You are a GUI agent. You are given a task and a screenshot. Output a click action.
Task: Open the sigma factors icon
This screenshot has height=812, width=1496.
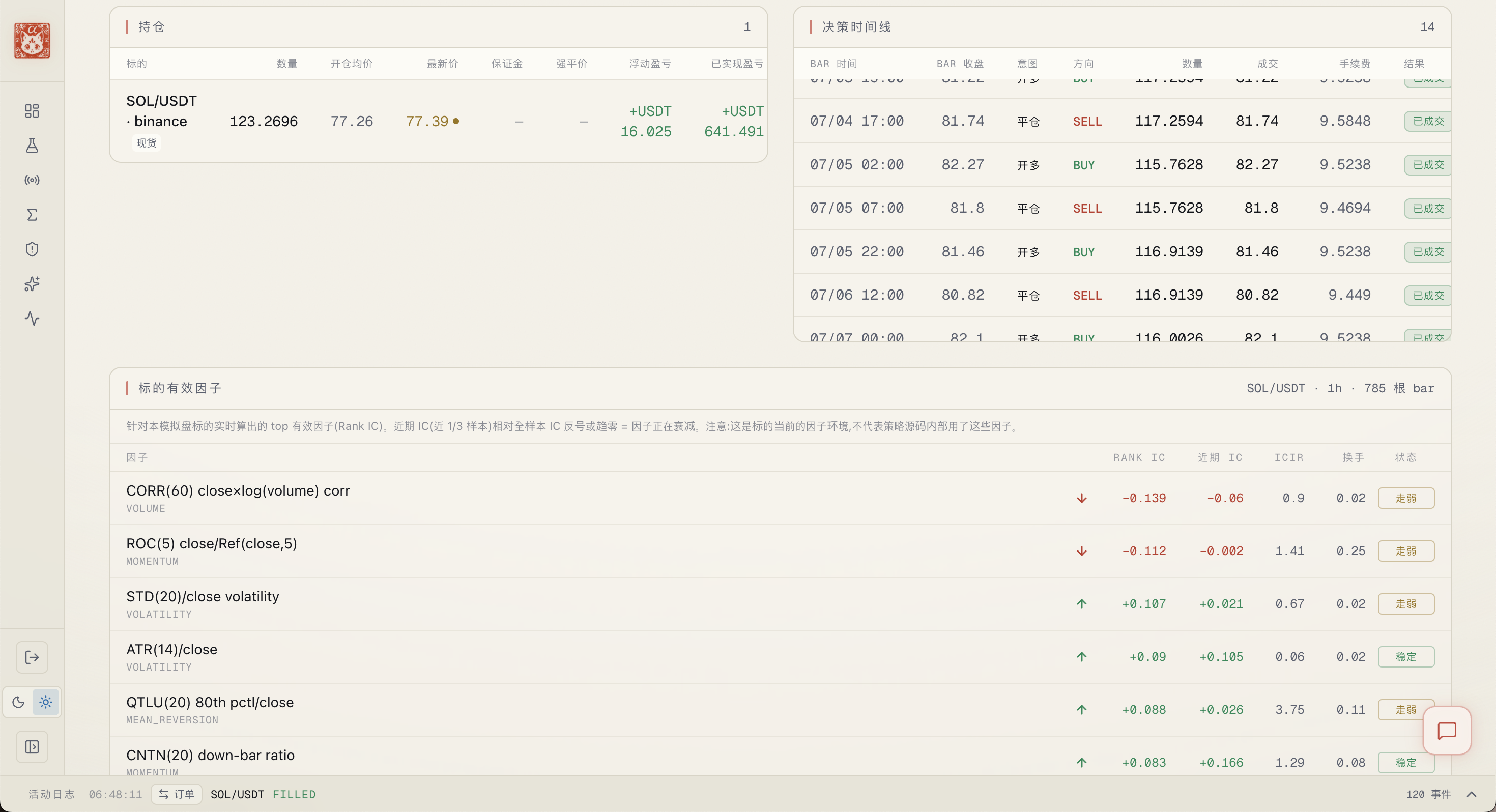[32, 215]
